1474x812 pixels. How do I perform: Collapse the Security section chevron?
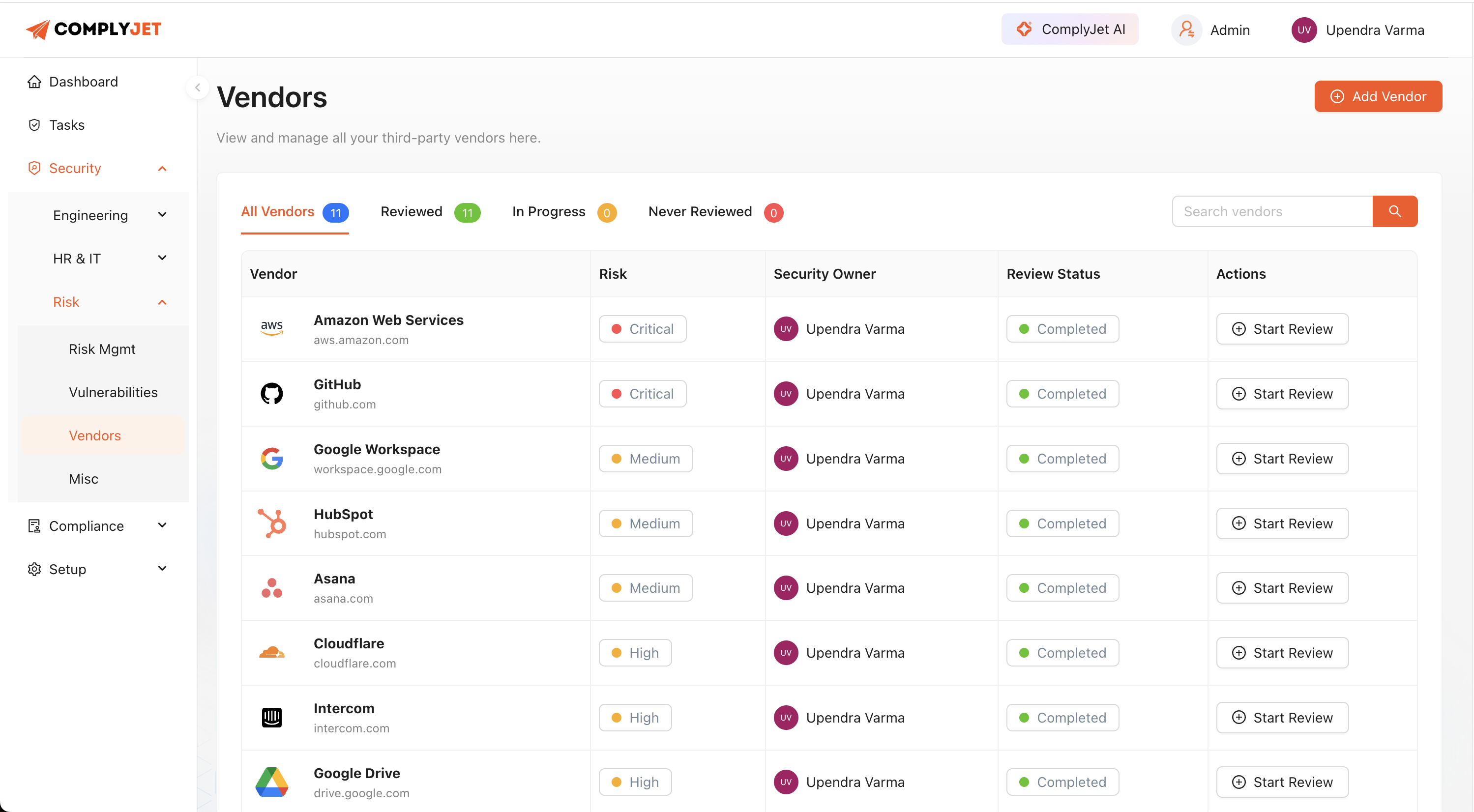coord(162,168)
